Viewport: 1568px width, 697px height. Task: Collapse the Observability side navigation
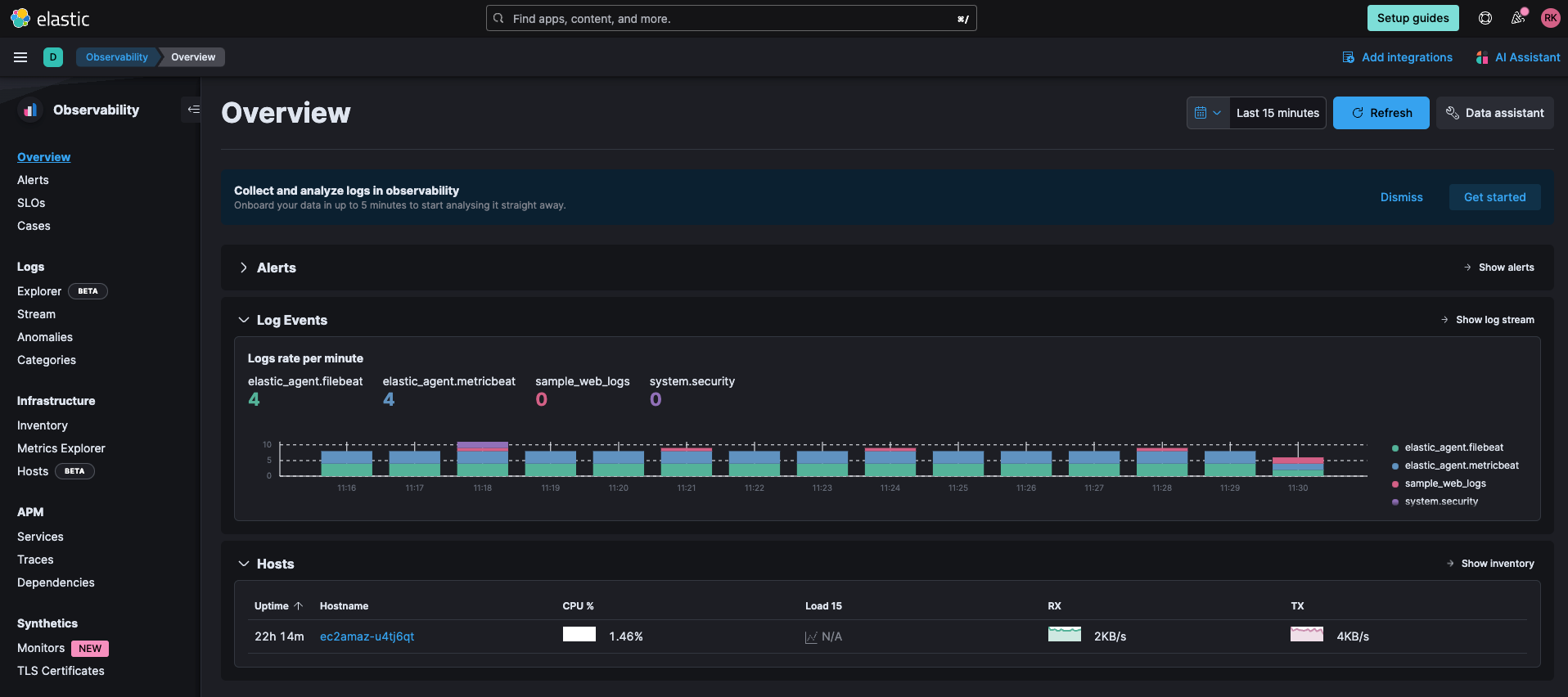click(x=192, y=110)
